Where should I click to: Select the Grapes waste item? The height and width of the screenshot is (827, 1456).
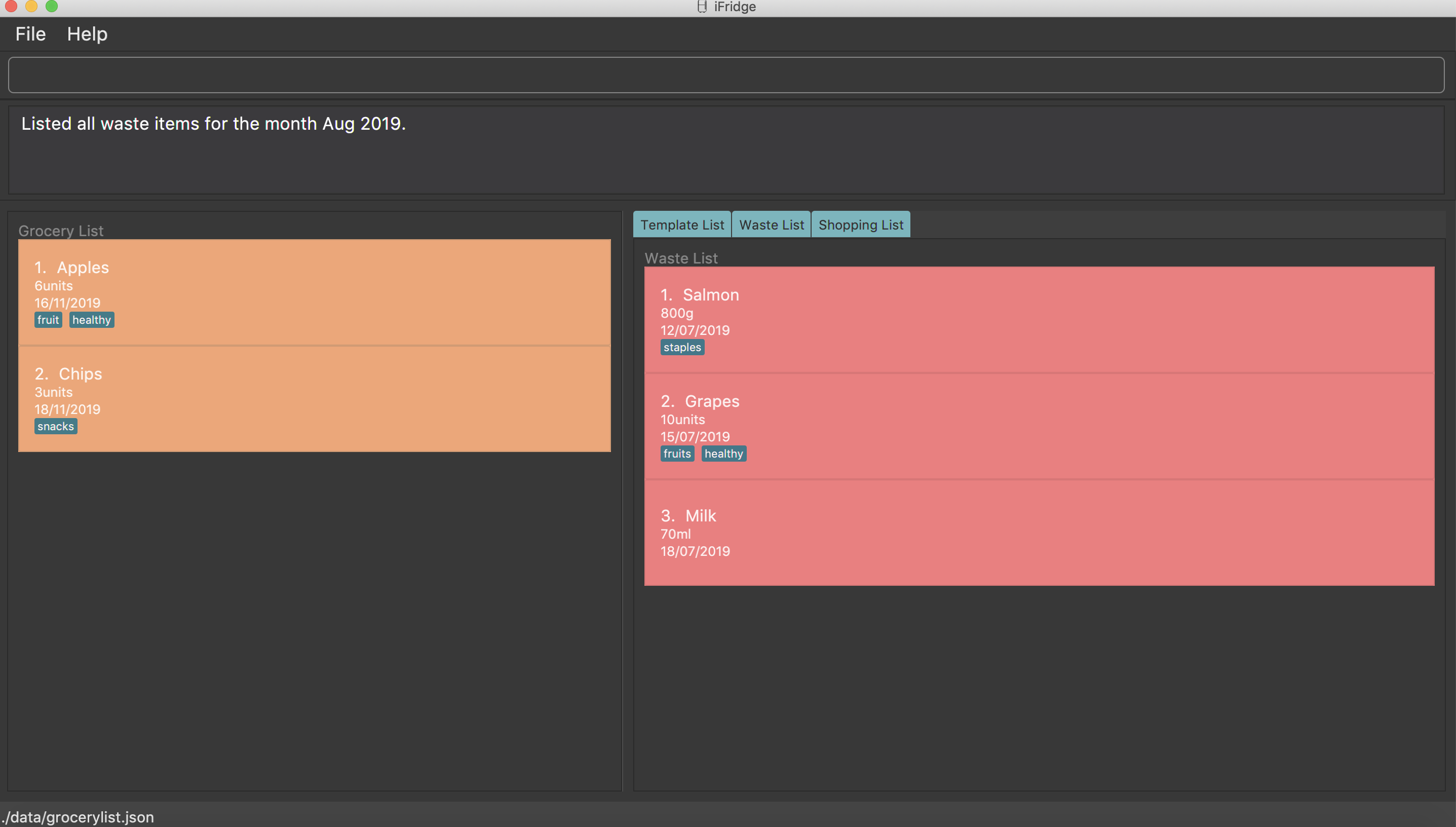pyautogui.click(x=1039, y=426)
